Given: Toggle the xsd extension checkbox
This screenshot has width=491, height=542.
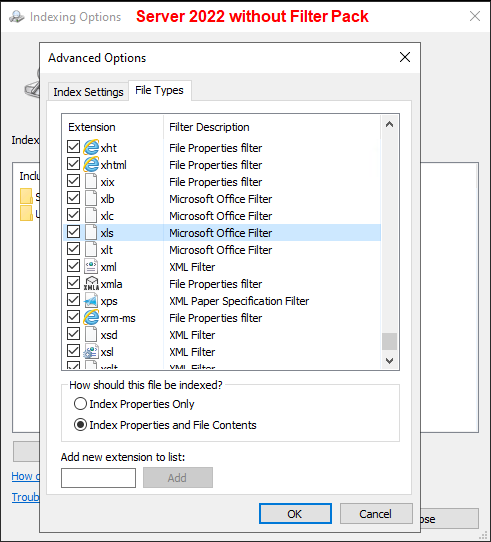Looking at the screenshot, I should click(x=73, y=334).
